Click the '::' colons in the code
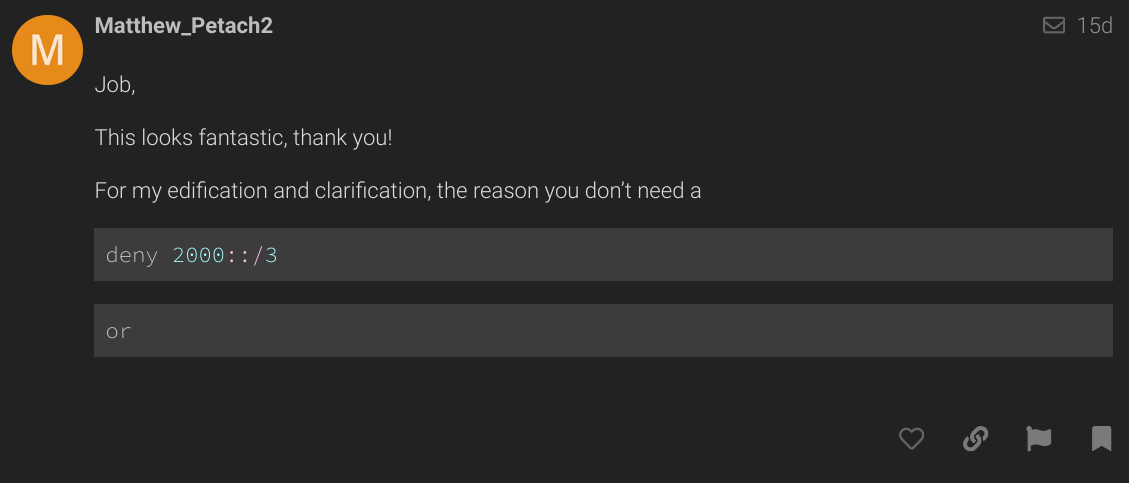This screenshot has height=483, width=1129. coord(238,255)
